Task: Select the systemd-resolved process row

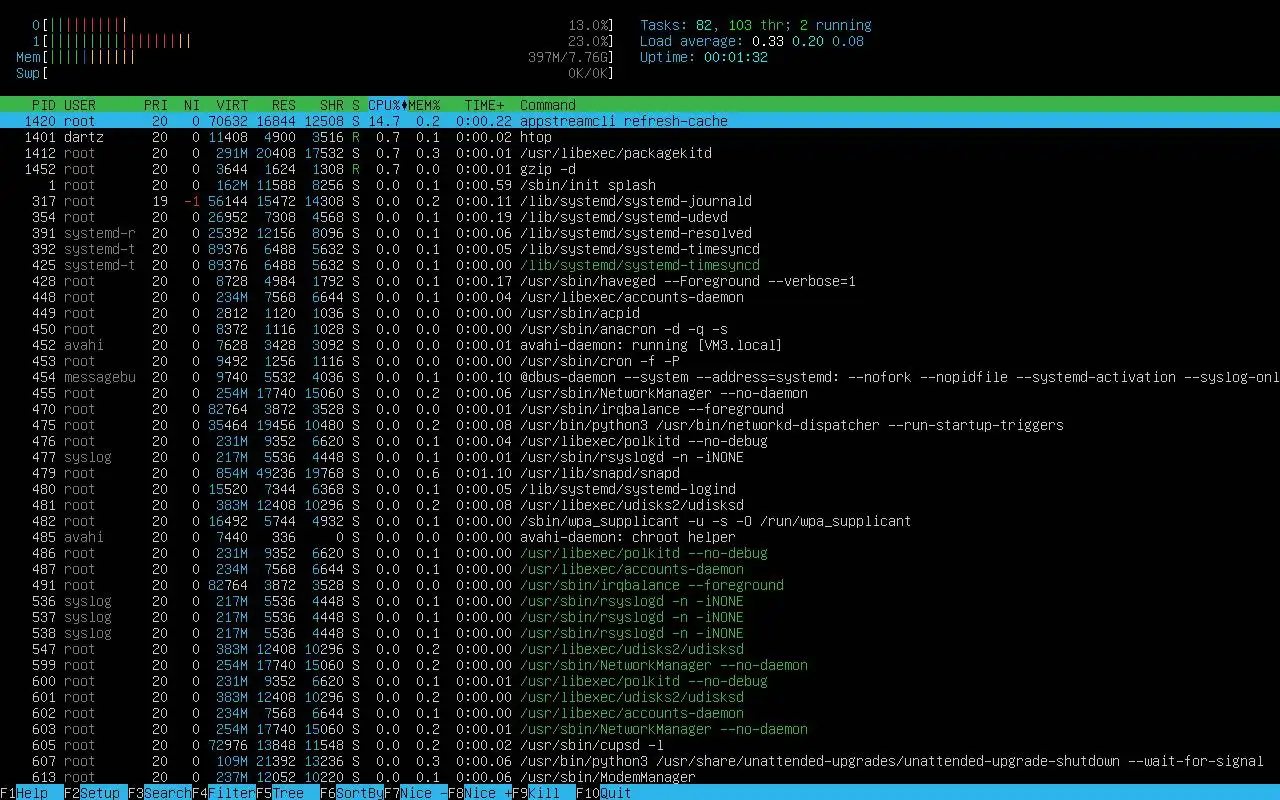Action: (x=640, y=233)
